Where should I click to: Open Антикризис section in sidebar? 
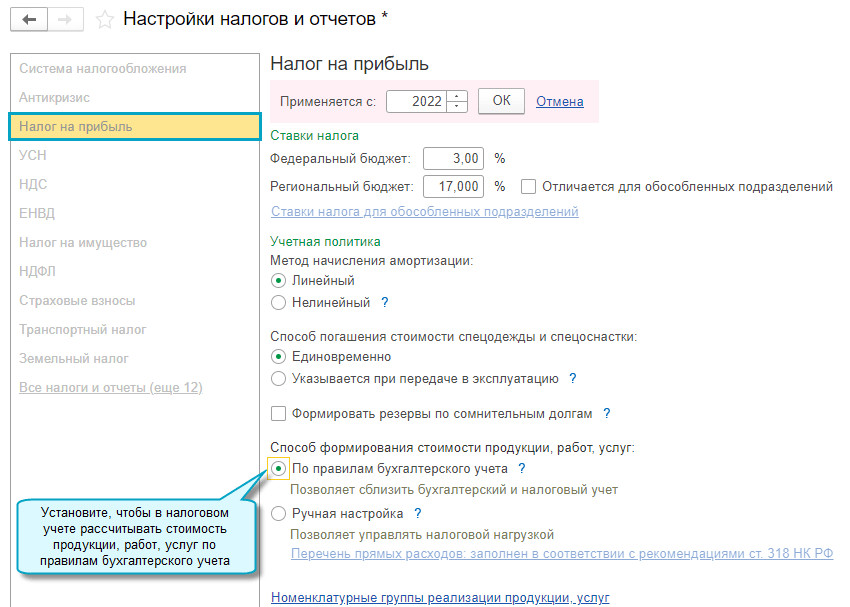[54, 98]
